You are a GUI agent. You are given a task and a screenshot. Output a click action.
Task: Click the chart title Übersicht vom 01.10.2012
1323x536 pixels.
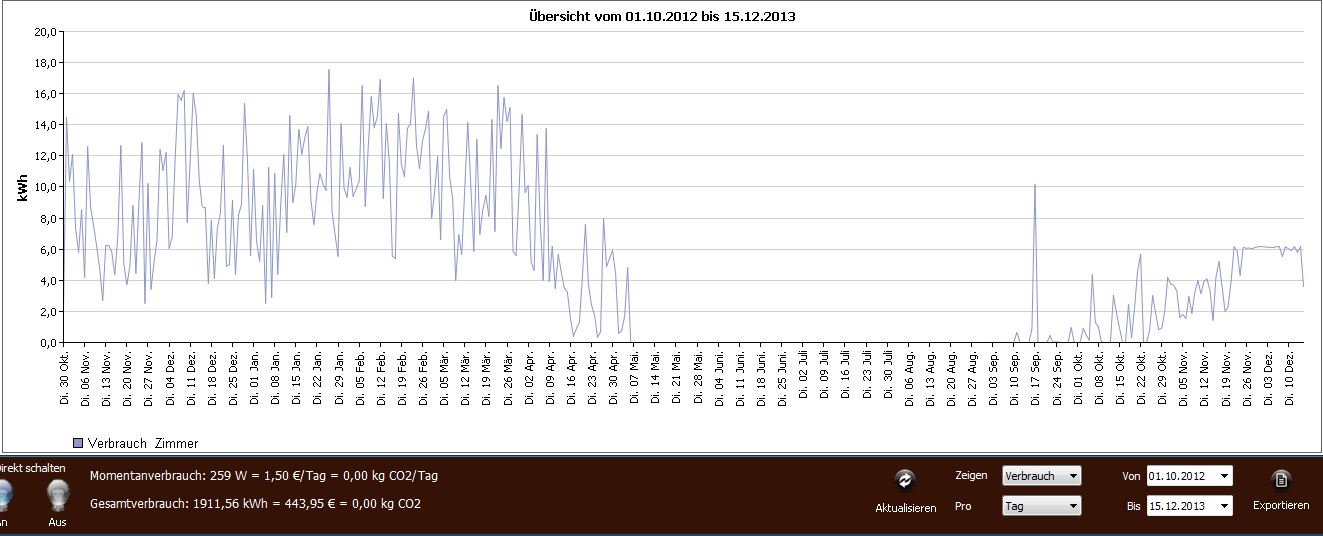point(662,16)
